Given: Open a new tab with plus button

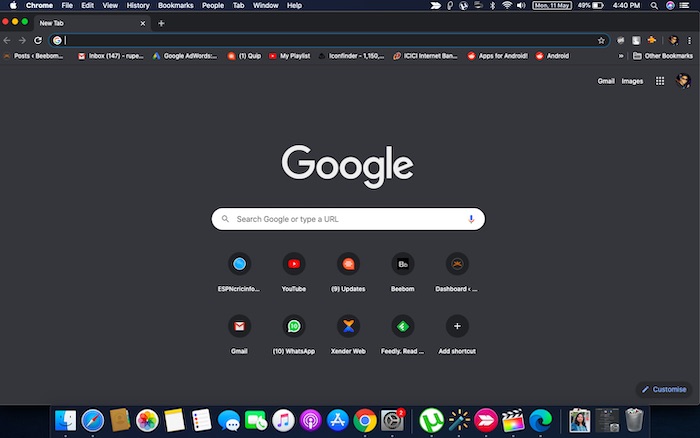Looking at the screenshot, I should click(x=161, y=23).
